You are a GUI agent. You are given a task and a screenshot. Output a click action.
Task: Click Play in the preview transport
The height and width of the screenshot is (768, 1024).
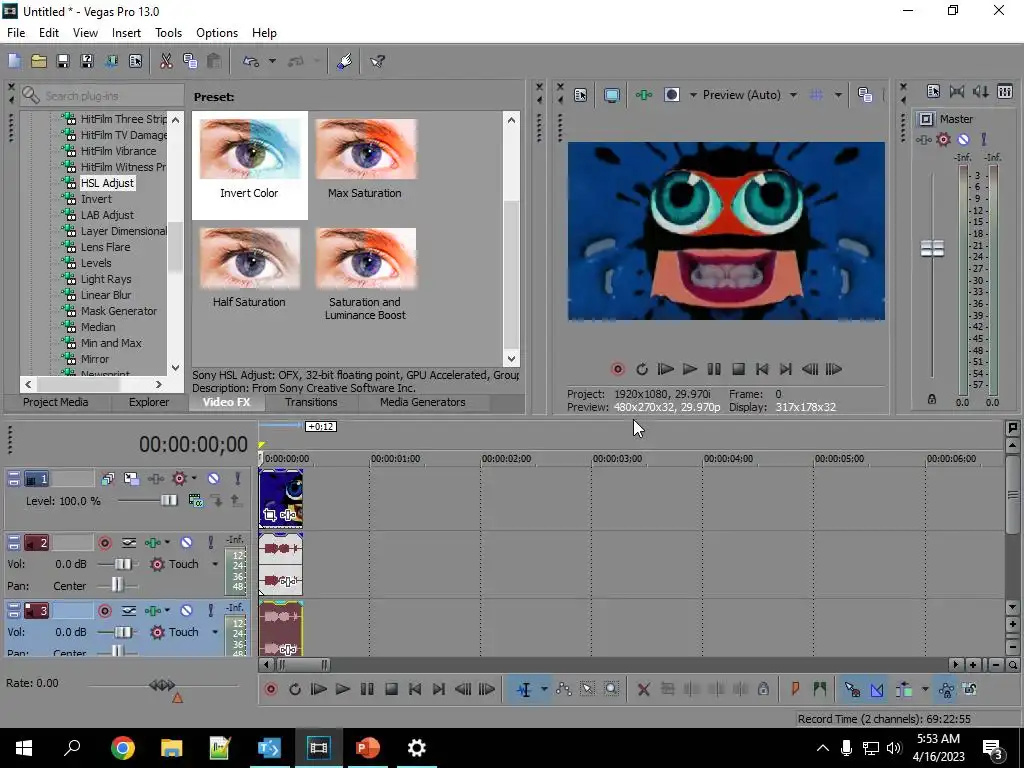tap(690, 369)
